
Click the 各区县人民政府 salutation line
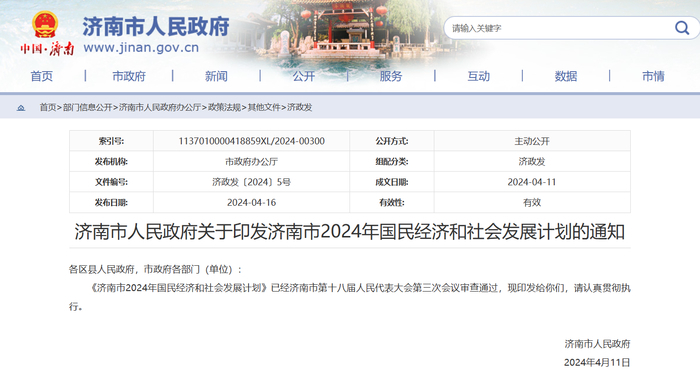155,269
